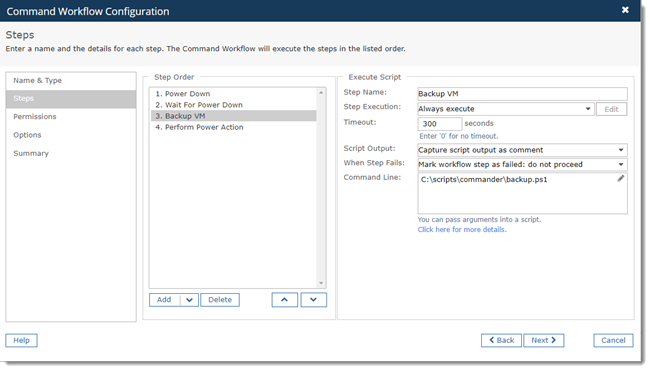Click the Add step button

click(x=165, y=300)
